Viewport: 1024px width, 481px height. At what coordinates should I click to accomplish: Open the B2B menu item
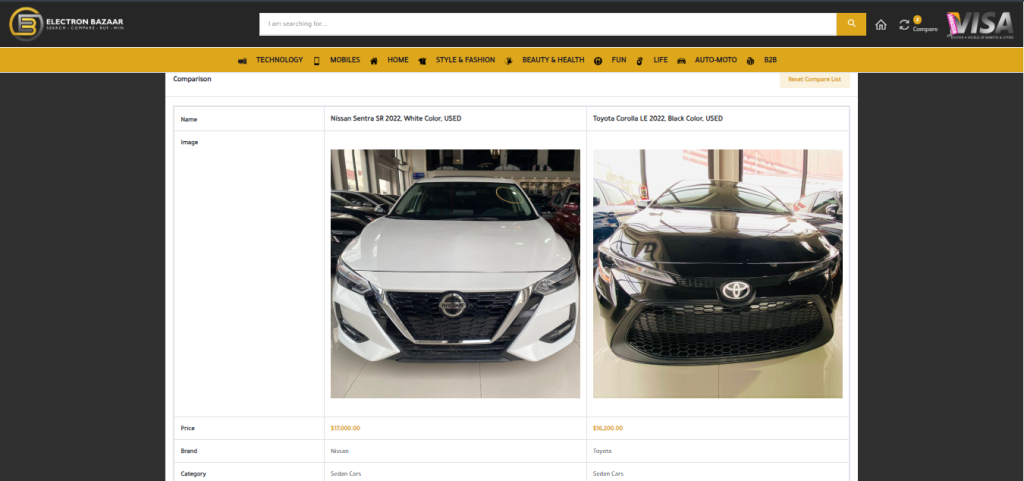tap(770, 60)
